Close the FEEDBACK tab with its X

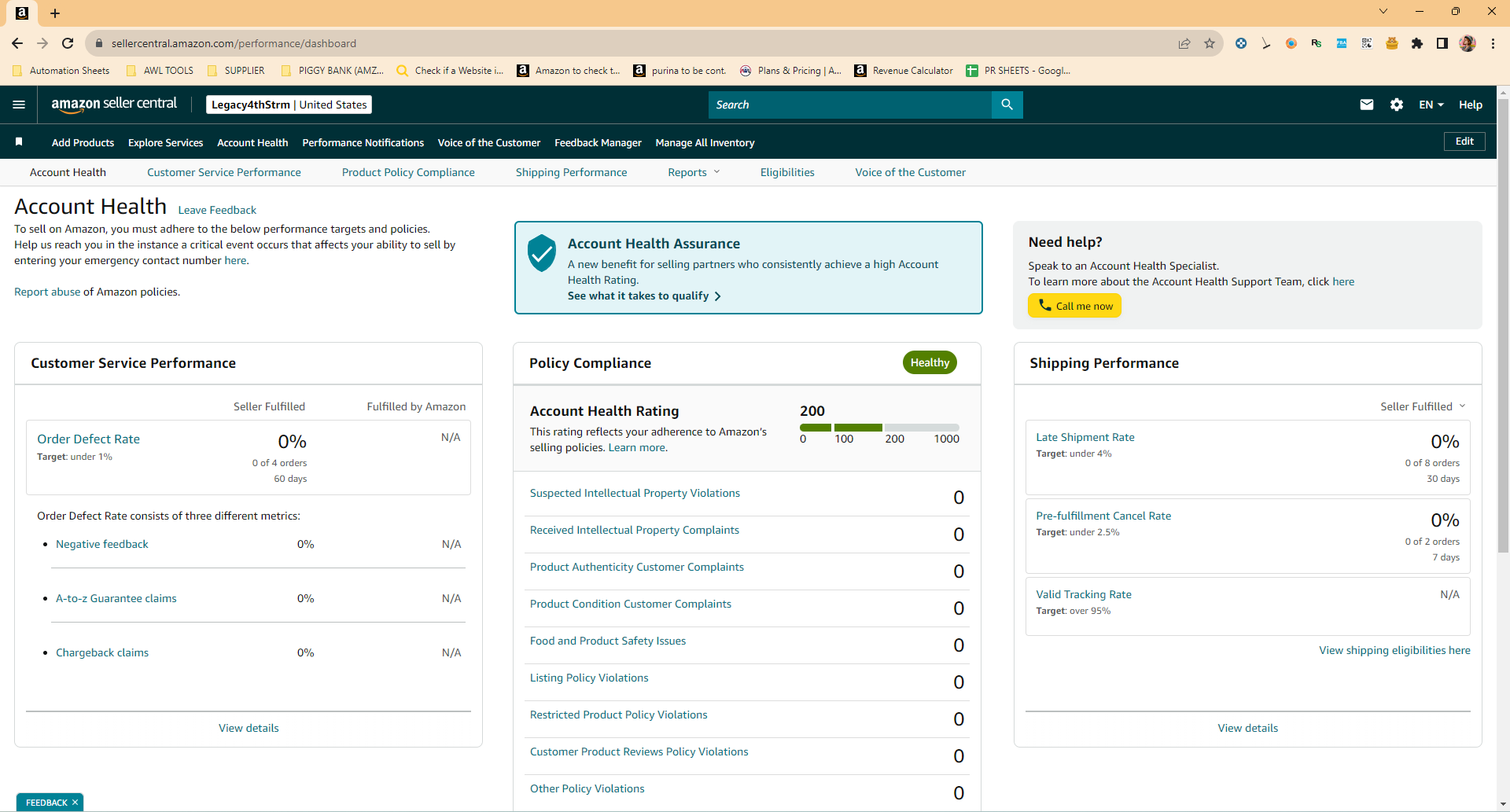(x=75, y=803)
